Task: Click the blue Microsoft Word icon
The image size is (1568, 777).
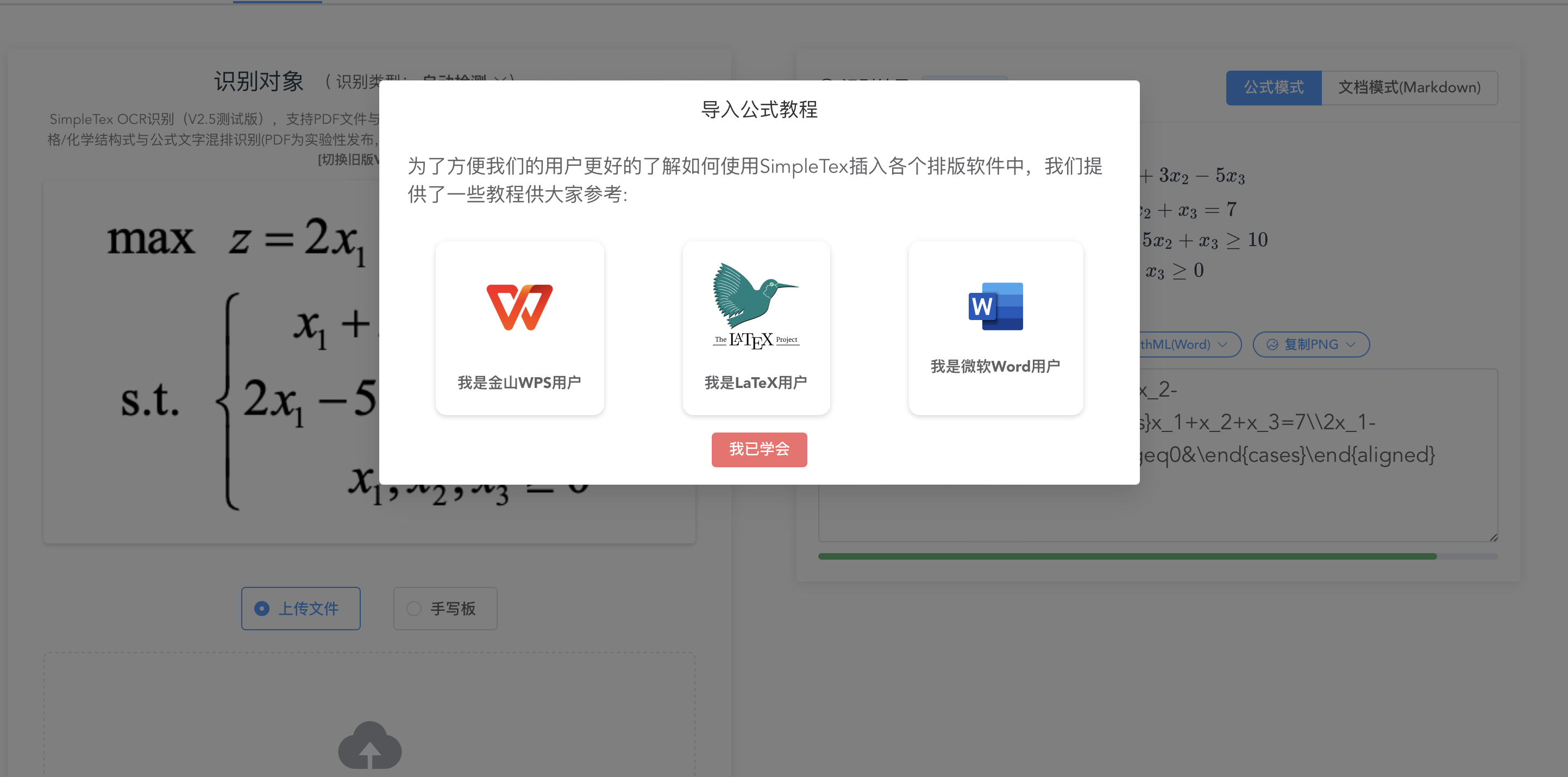Action: pos(995,306)
